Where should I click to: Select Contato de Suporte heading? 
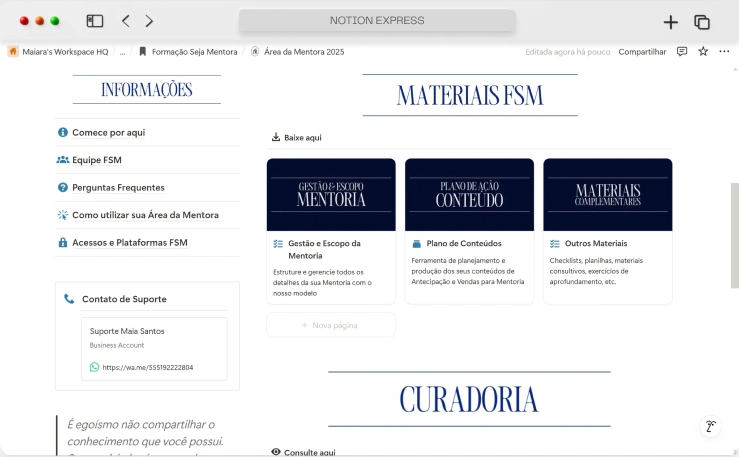124,299
